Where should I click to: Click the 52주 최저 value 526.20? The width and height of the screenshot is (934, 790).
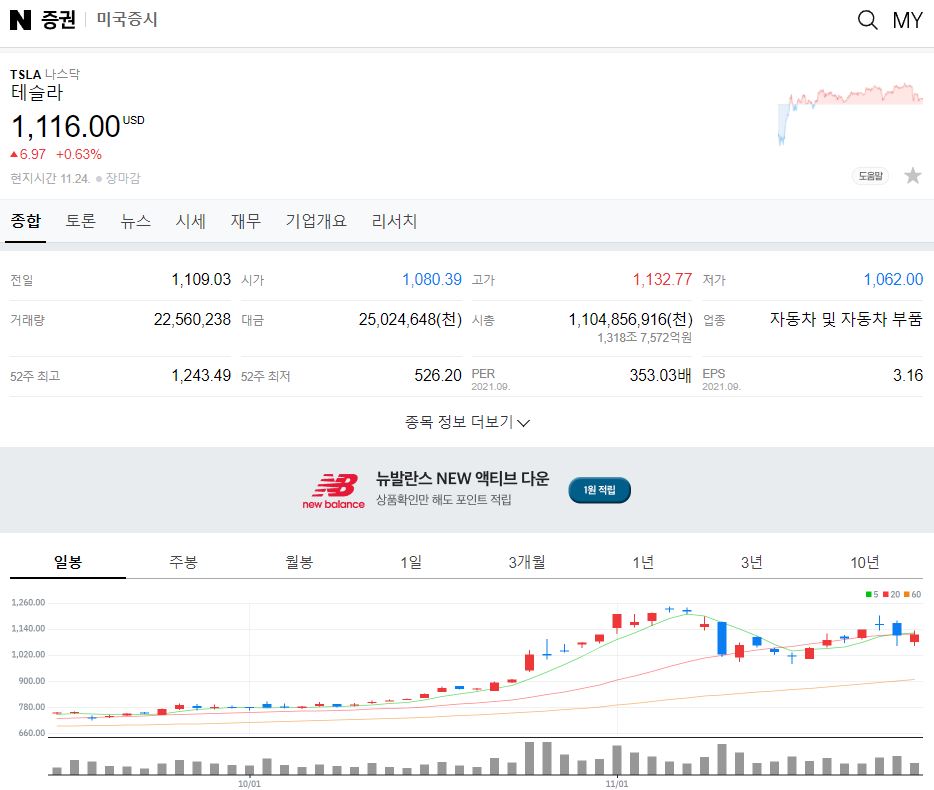(x=438, y=375)
